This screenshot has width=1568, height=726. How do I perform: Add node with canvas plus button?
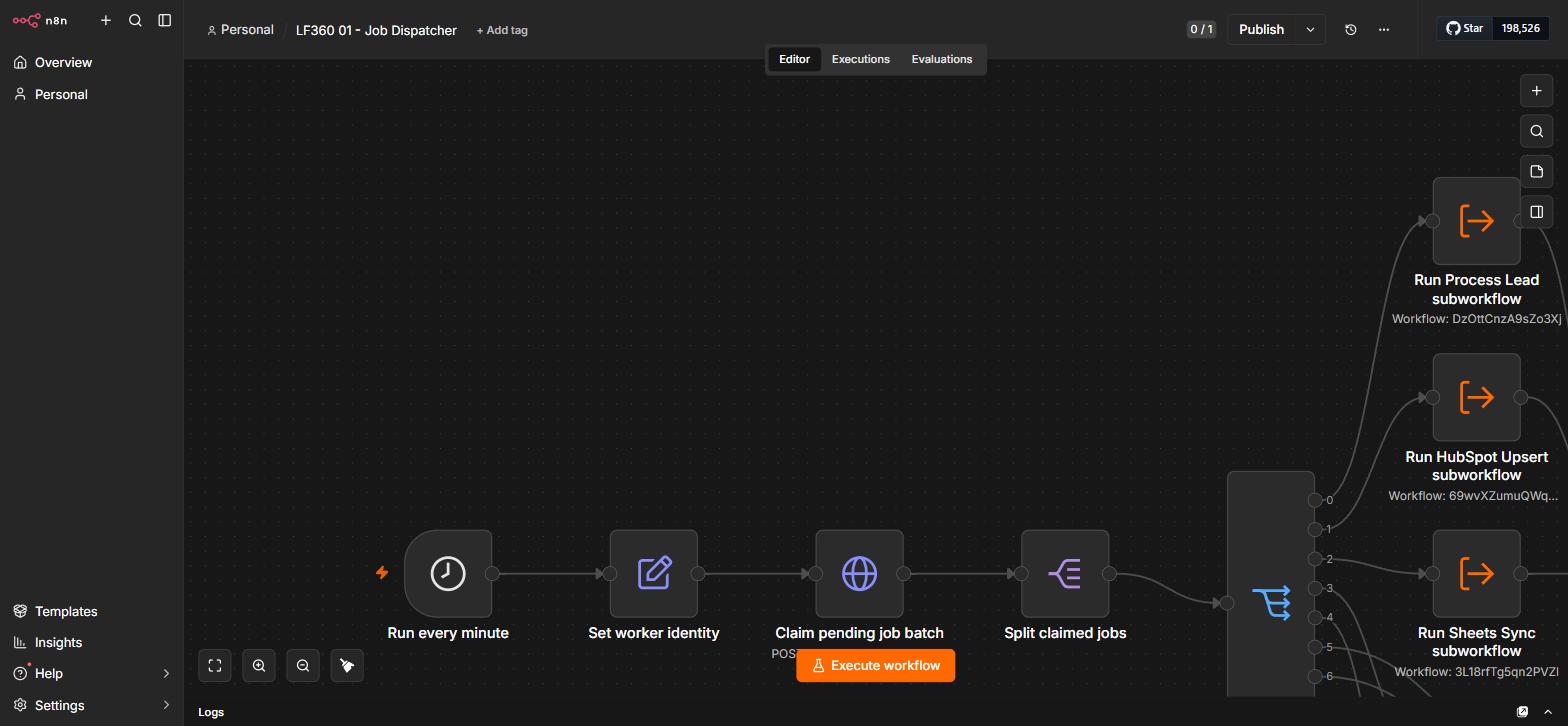click(1537, 91)
